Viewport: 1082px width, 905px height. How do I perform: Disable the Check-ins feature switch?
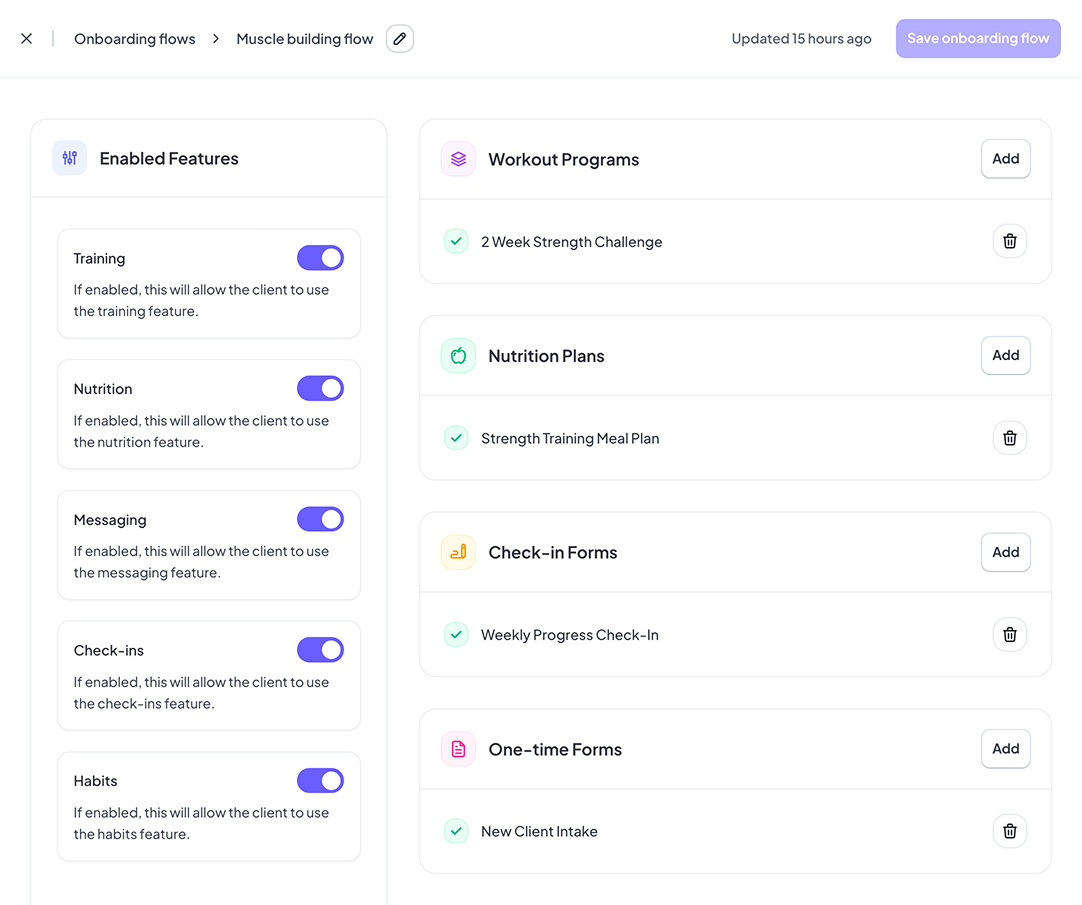[320, 650]
